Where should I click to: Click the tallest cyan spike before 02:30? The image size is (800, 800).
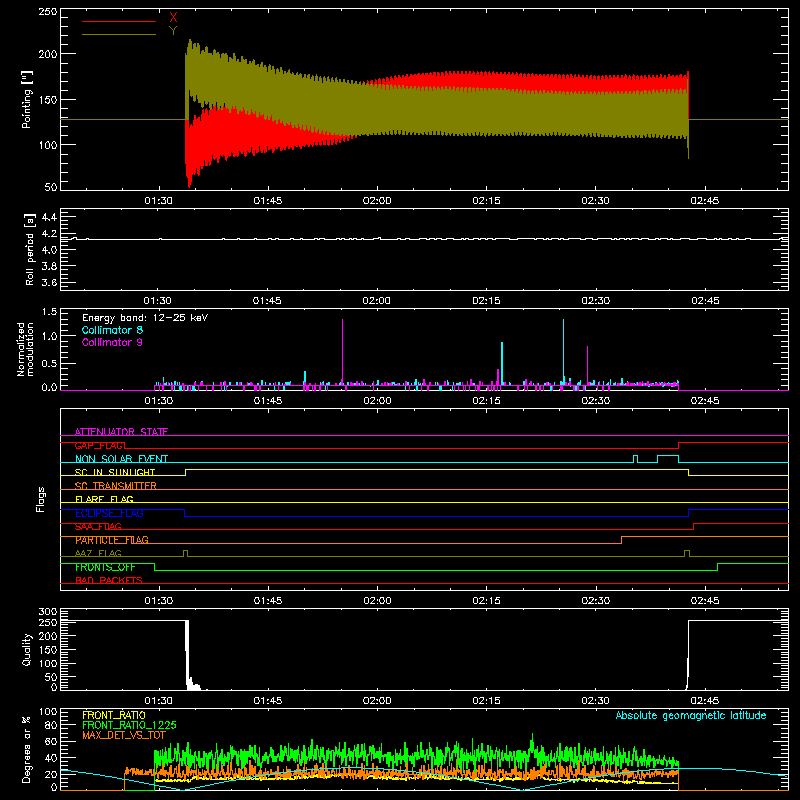[563, 352]
